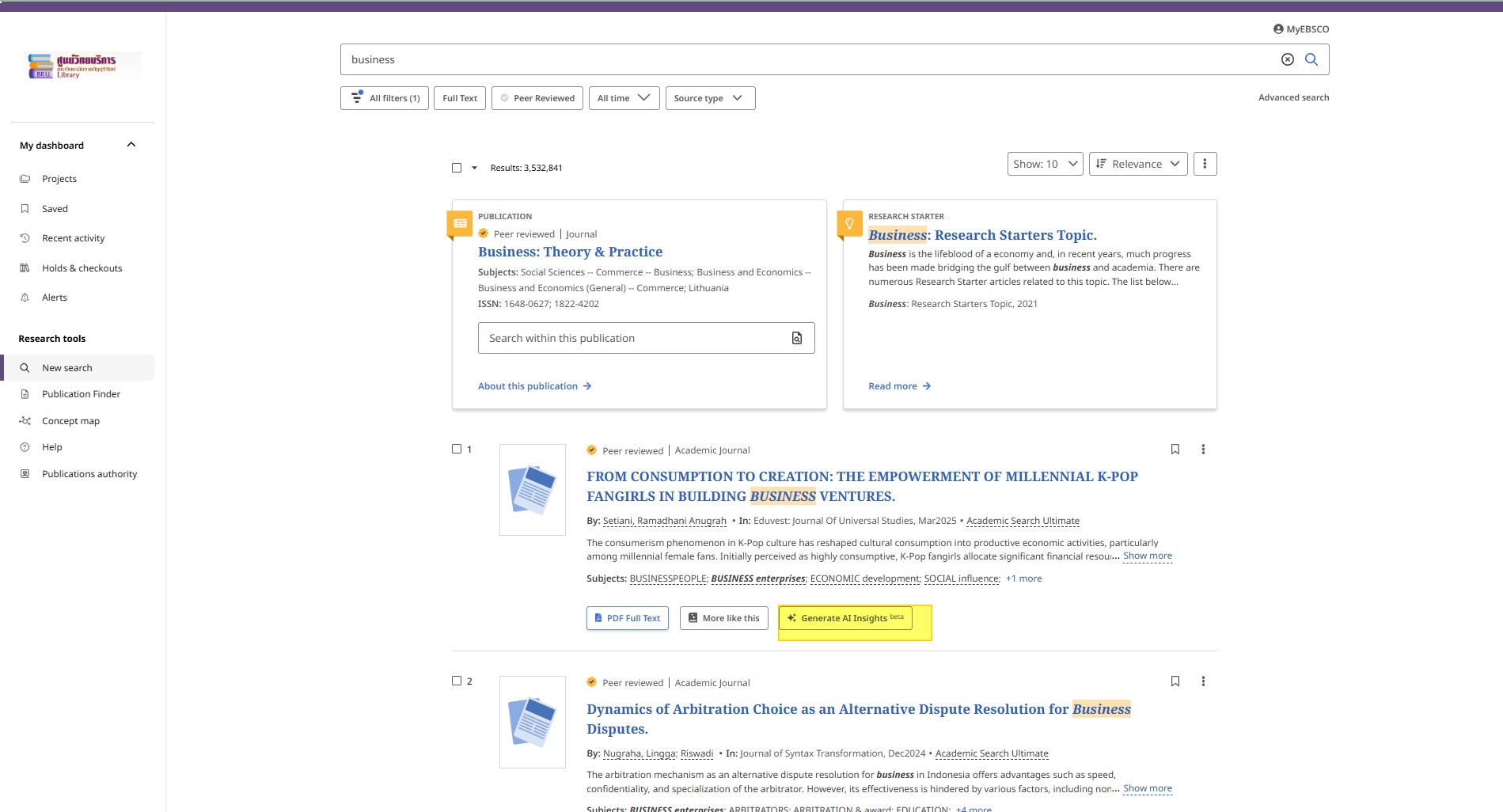Click the Publication Finder icon
This screenshot has width=1503, height=812.
25,394
